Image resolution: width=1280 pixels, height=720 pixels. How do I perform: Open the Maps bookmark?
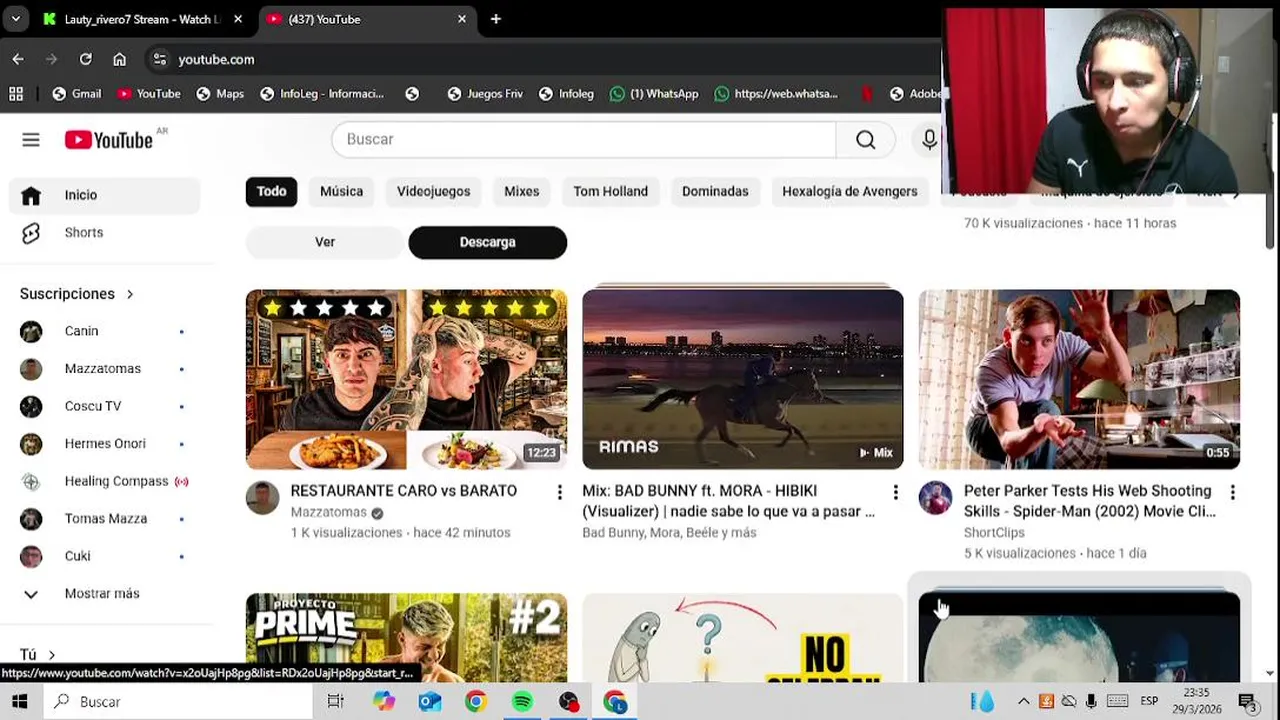pyautogui.click(x=220, y=93)
